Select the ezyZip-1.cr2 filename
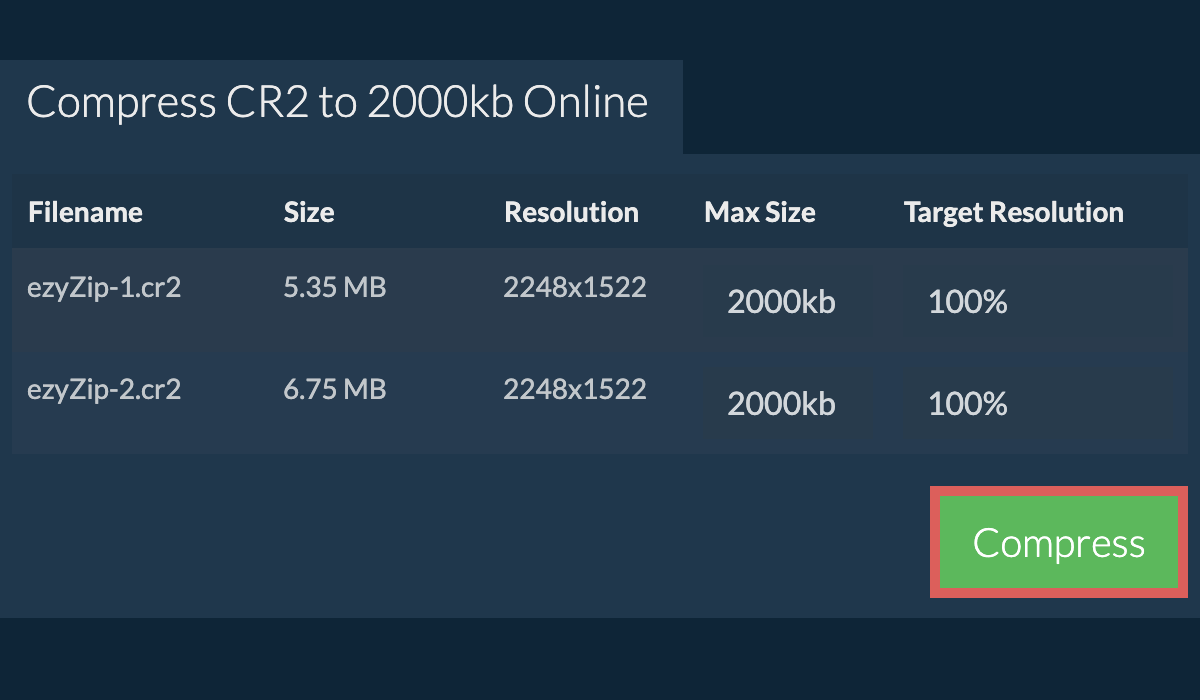1200x700 pixels. pyautogui.click(x=104, y=288)
